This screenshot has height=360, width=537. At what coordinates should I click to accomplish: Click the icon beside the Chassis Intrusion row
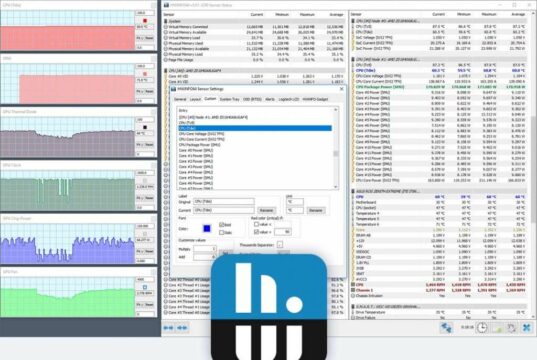coord(353,296)
